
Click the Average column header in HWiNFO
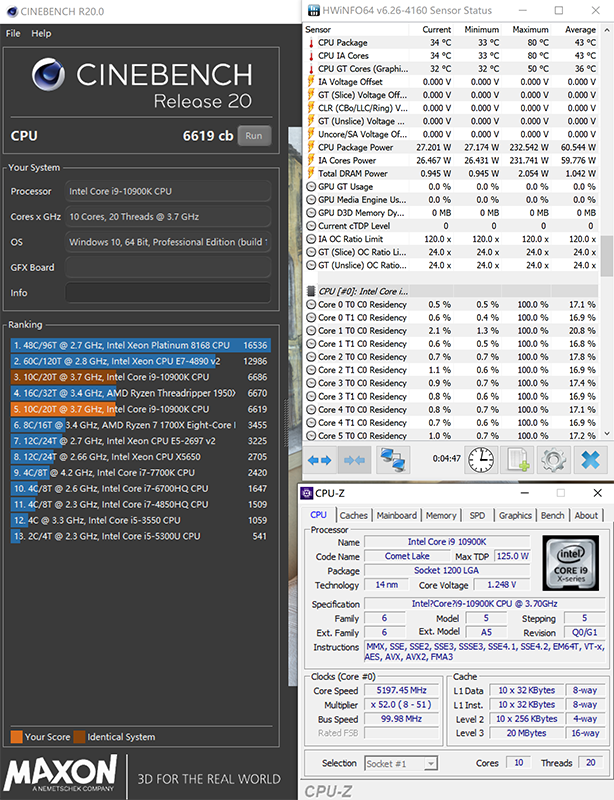click(x=575, y=30)
